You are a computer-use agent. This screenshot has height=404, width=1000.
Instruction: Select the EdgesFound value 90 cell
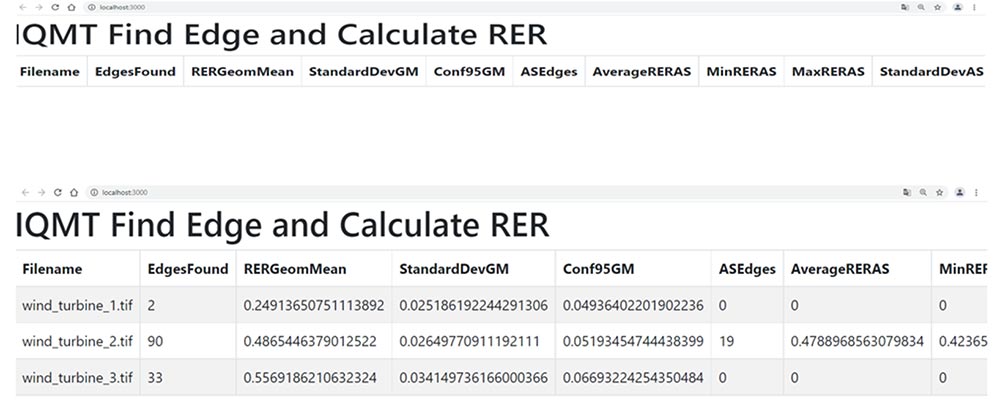[x=155, y=341]
